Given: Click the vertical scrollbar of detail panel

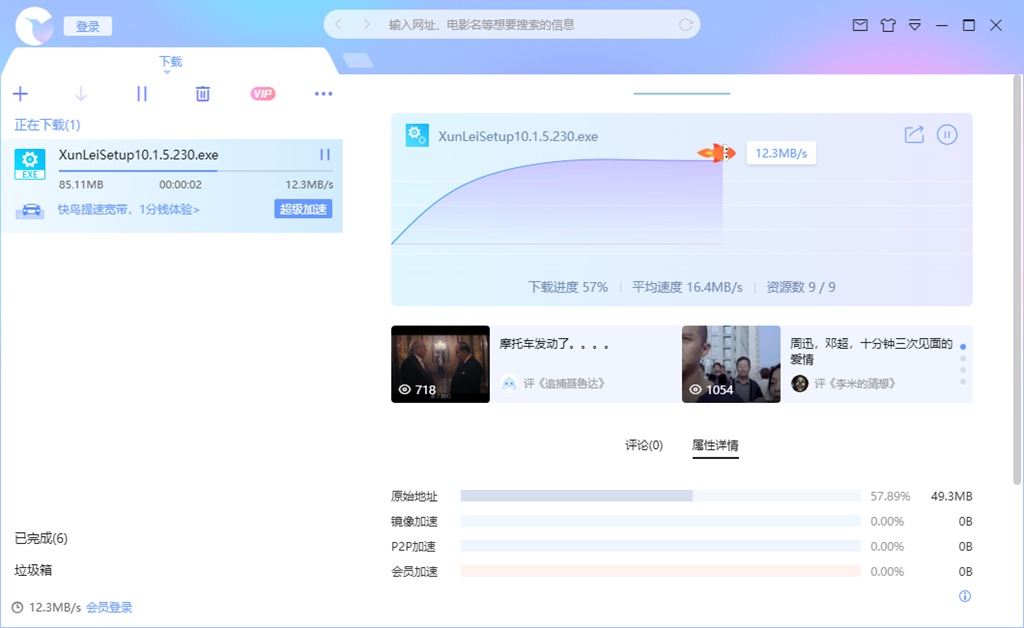Looking at the screenshot, I should tap(1017, 281).
